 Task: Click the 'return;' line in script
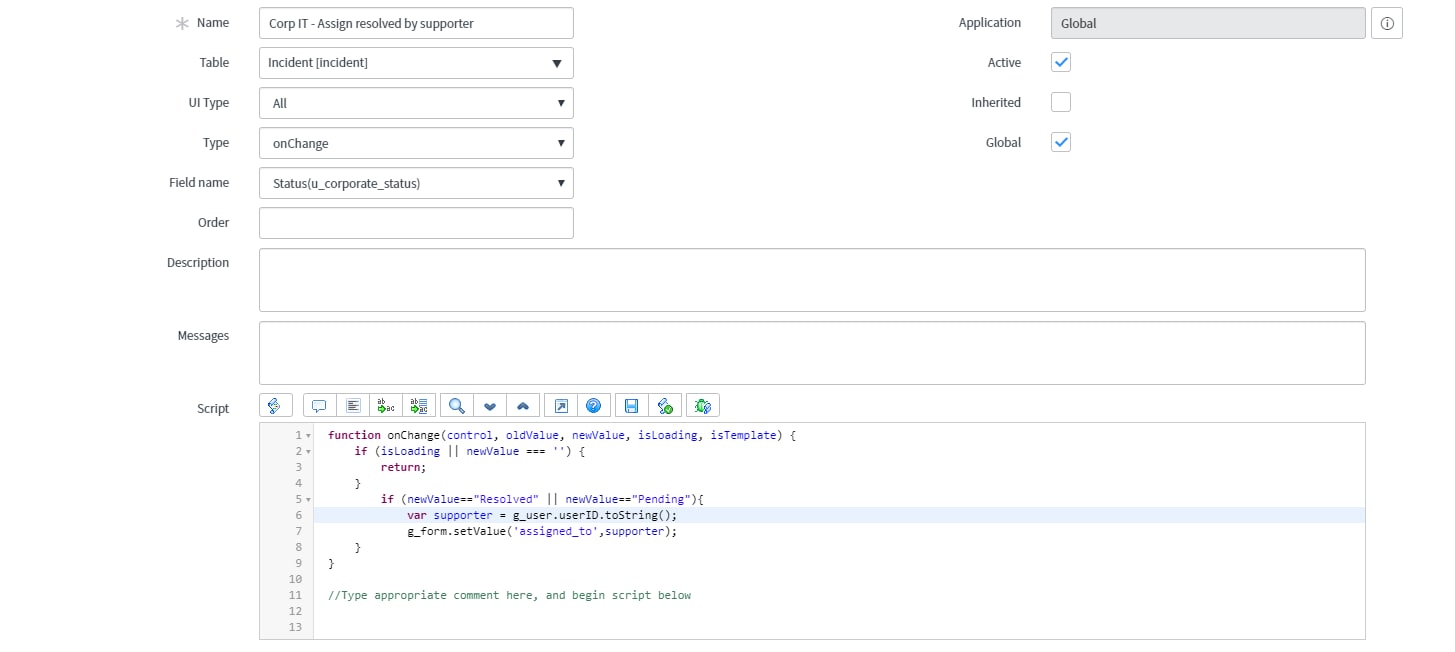tap(403, 467)
